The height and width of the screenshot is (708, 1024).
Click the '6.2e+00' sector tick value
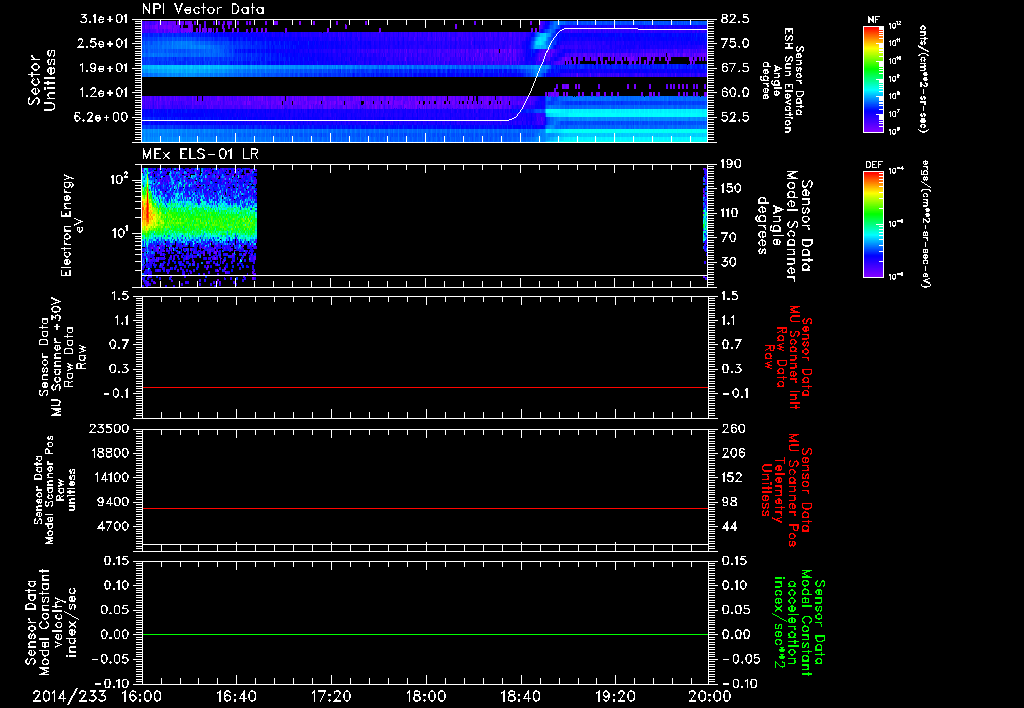(101, 118)
